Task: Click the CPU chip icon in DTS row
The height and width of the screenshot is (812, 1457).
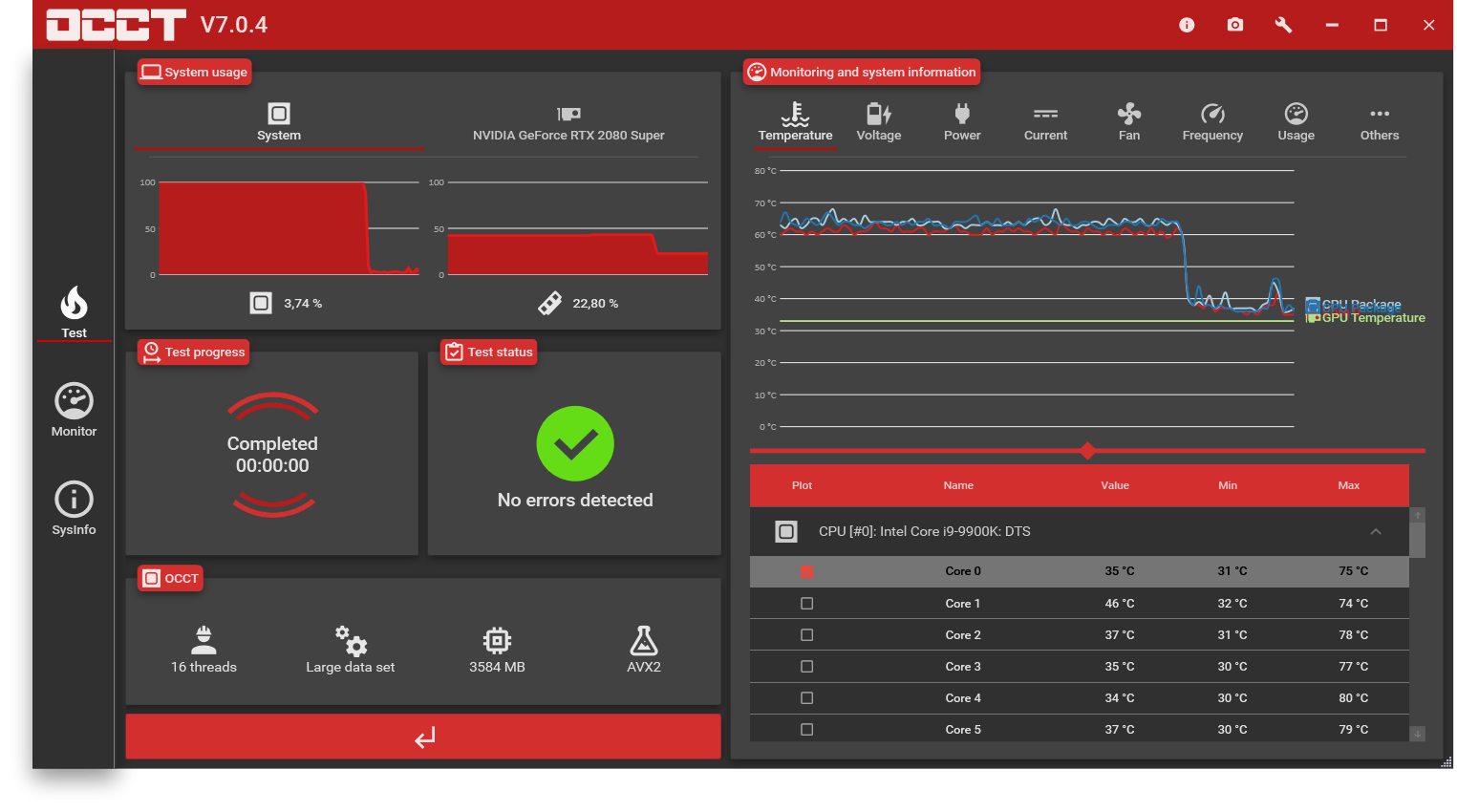Action: click(x=786, y=531)
